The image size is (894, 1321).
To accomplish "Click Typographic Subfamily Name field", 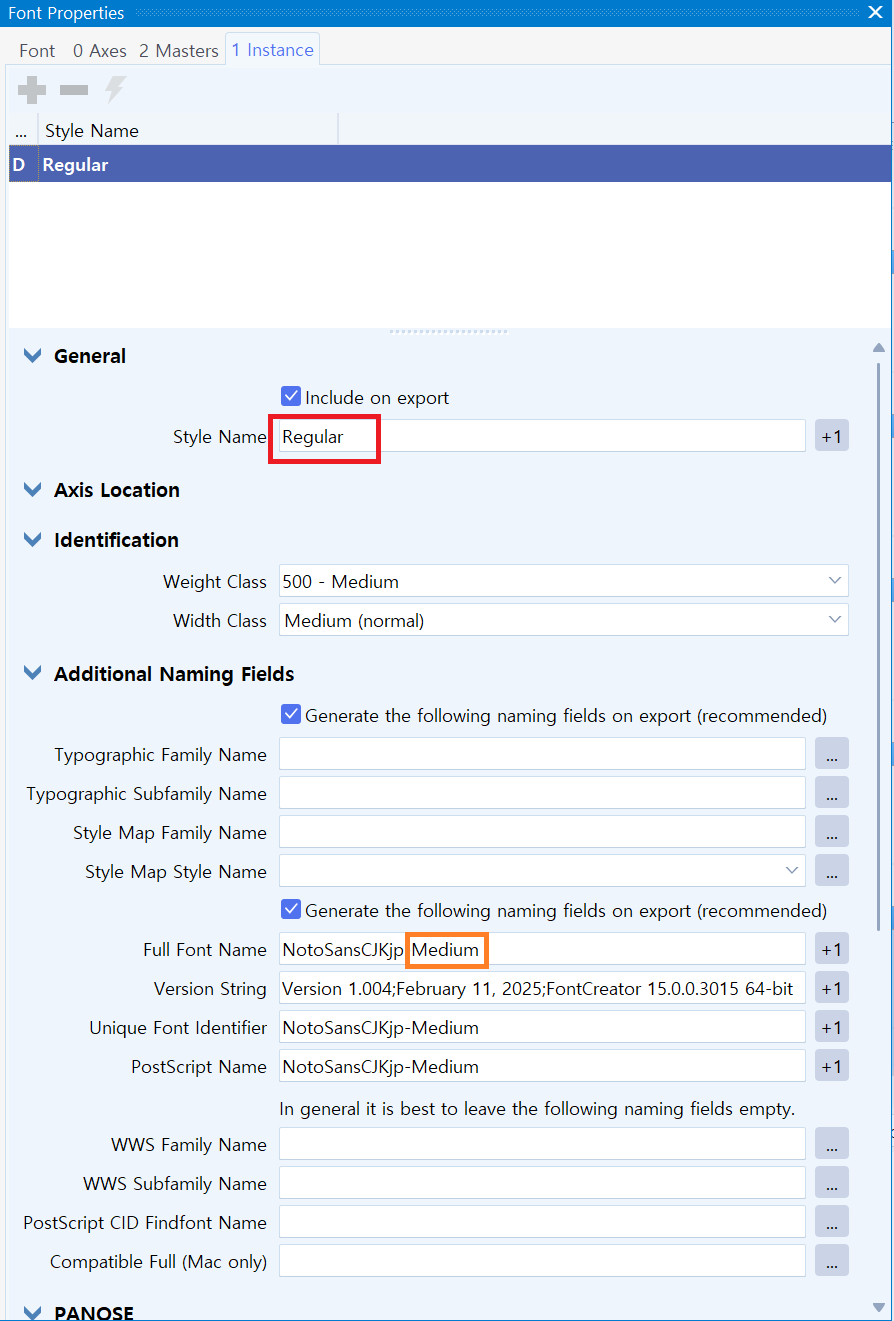I will [x=542, y=793].
